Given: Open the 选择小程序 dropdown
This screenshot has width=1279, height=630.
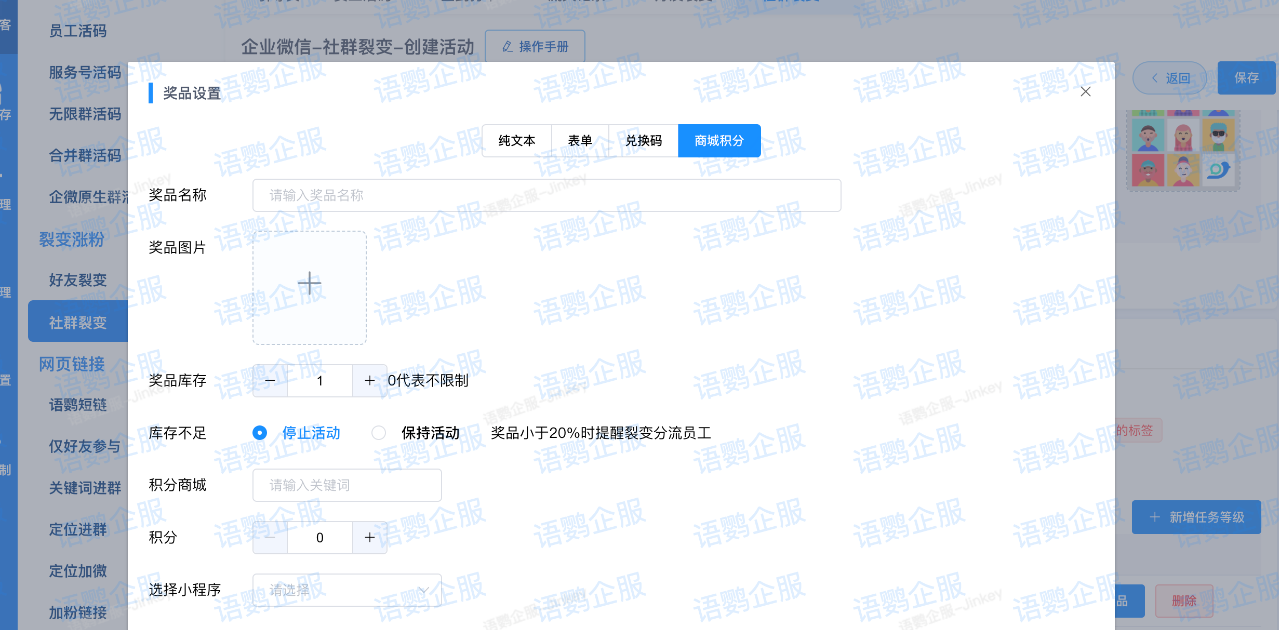Looking at the screenshot, I should click(347, 590).
